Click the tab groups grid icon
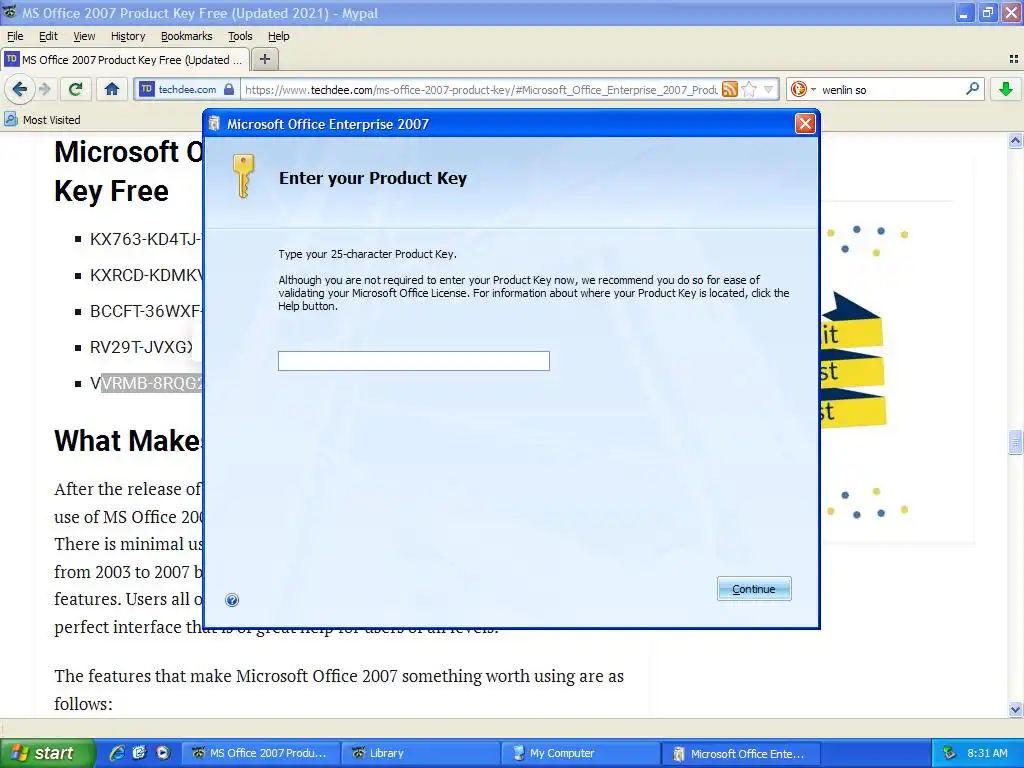The height and width of the screenshot is (768, 1024). pos(1014,59)
